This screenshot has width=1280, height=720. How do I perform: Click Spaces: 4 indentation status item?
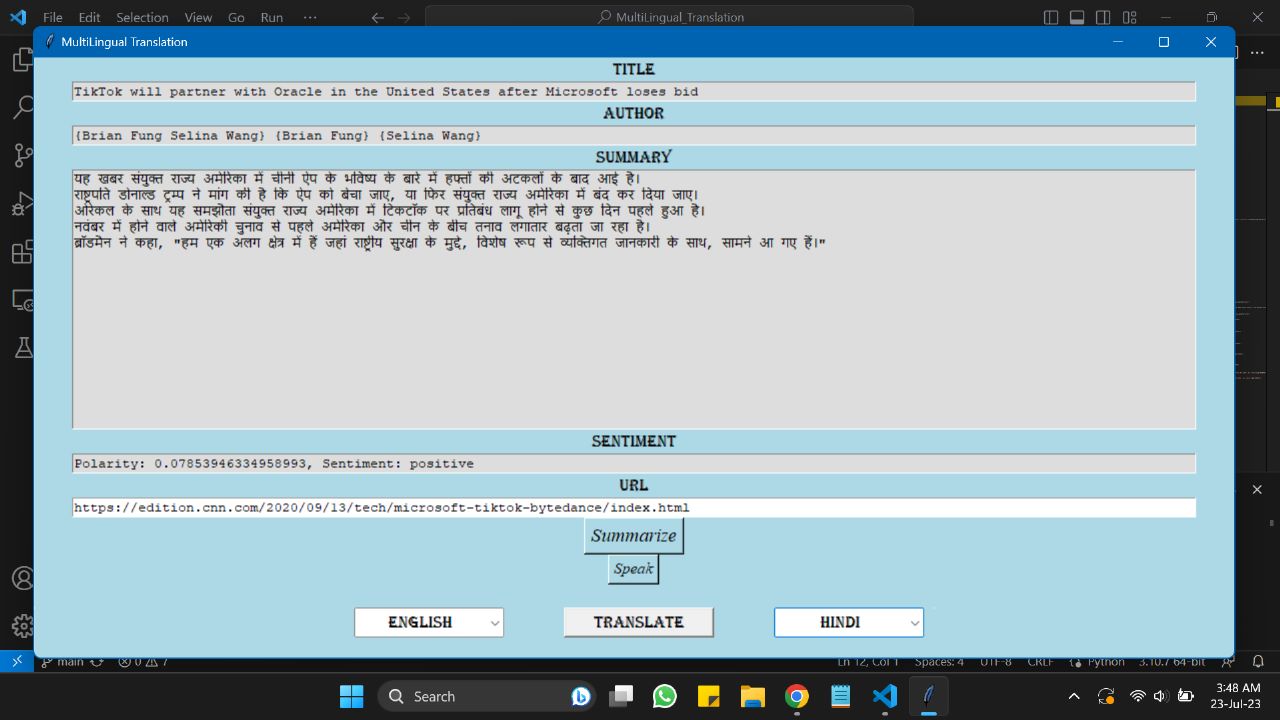pyautogui.click(x=940, y=662)
